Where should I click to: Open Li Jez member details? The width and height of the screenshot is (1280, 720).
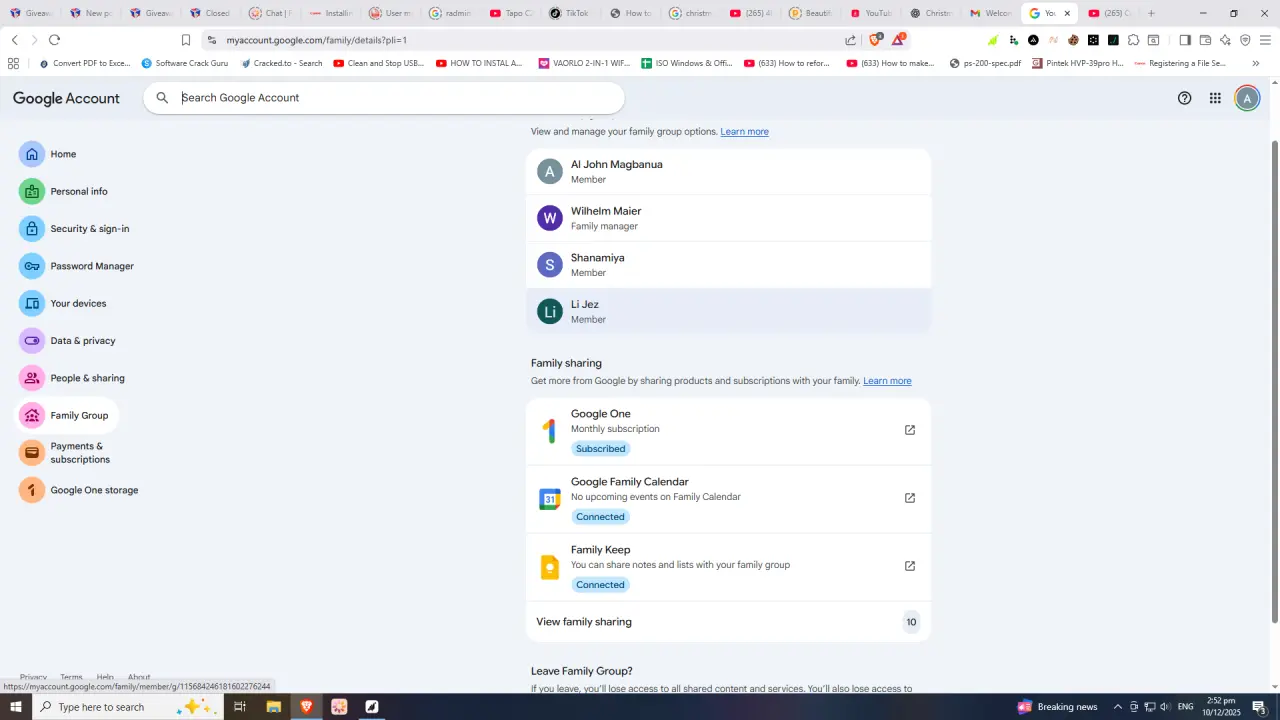[728, 311]
